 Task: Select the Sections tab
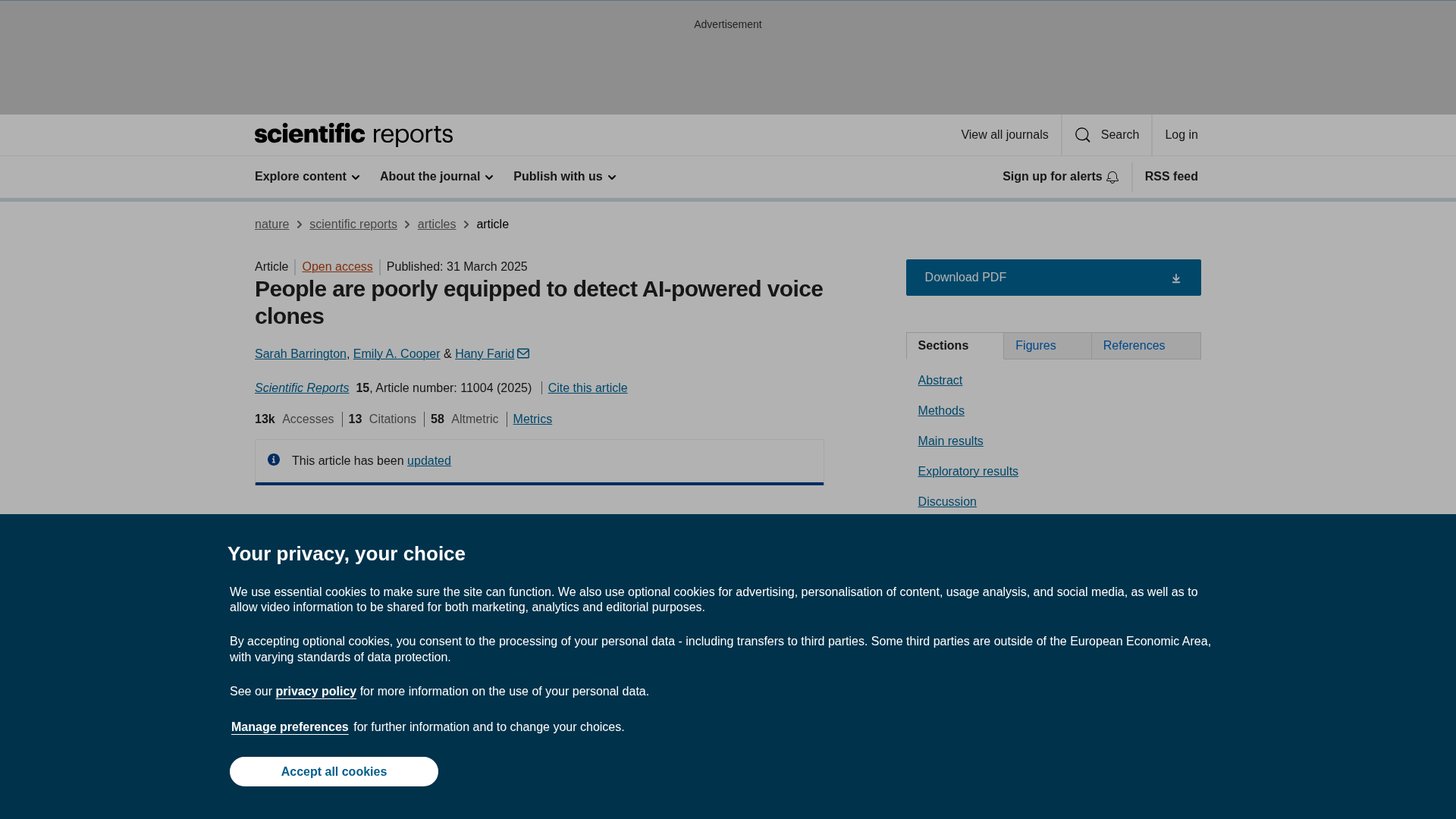[x=954, y=346]
